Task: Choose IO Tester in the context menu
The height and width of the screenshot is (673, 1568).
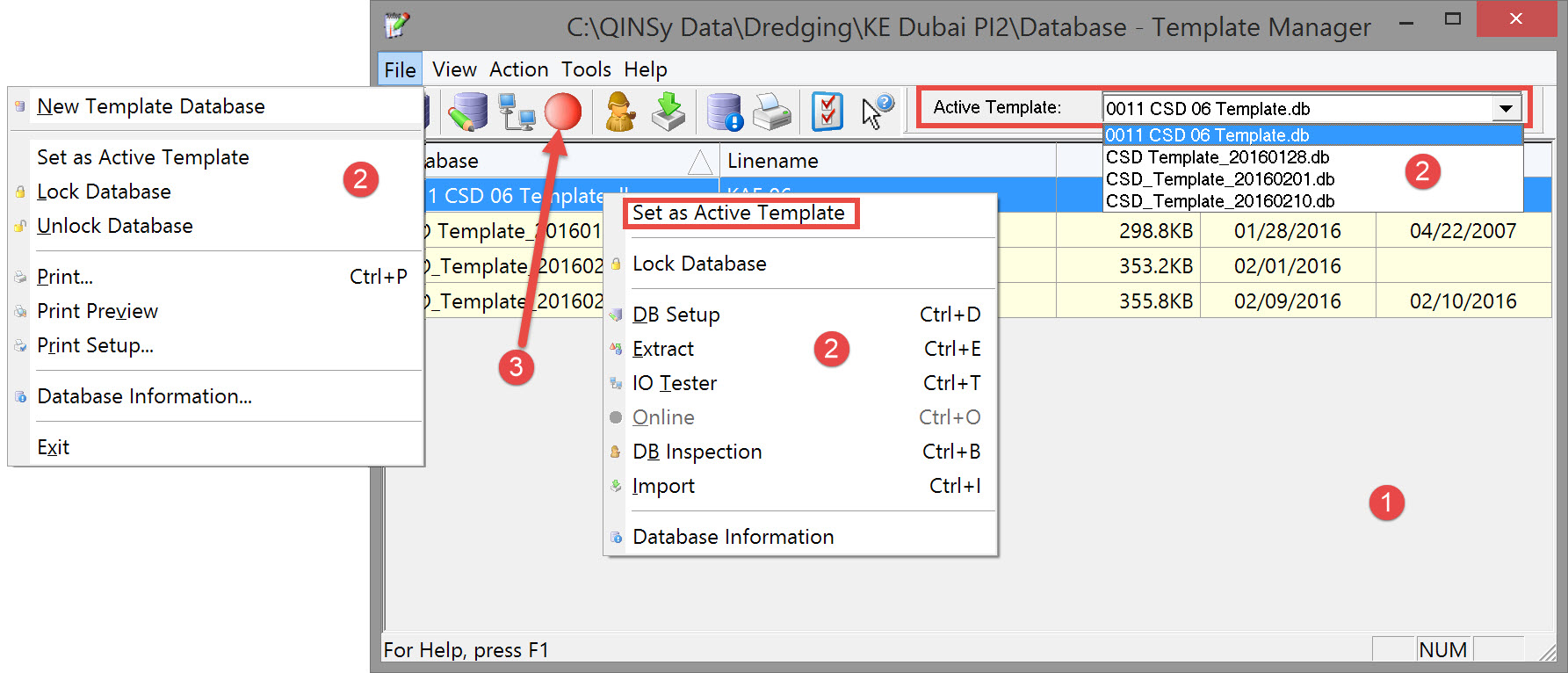Action: point(800,383)
